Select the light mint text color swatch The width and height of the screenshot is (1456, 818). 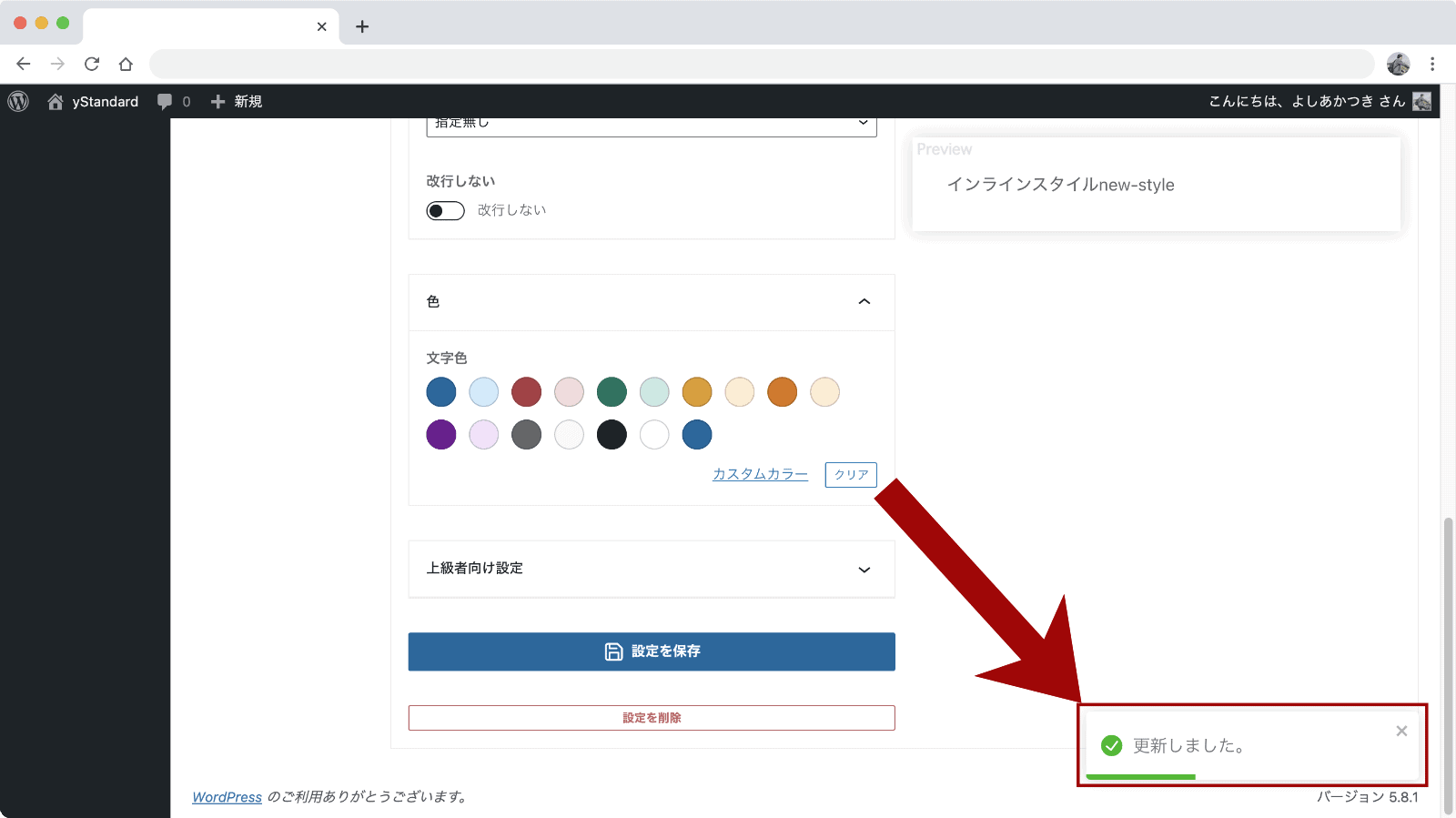point(654,392)
